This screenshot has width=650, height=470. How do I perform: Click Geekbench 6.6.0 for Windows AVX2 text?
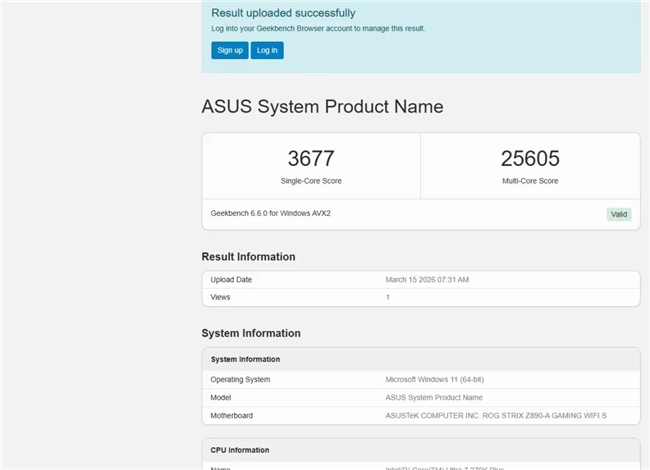(270, 214)
